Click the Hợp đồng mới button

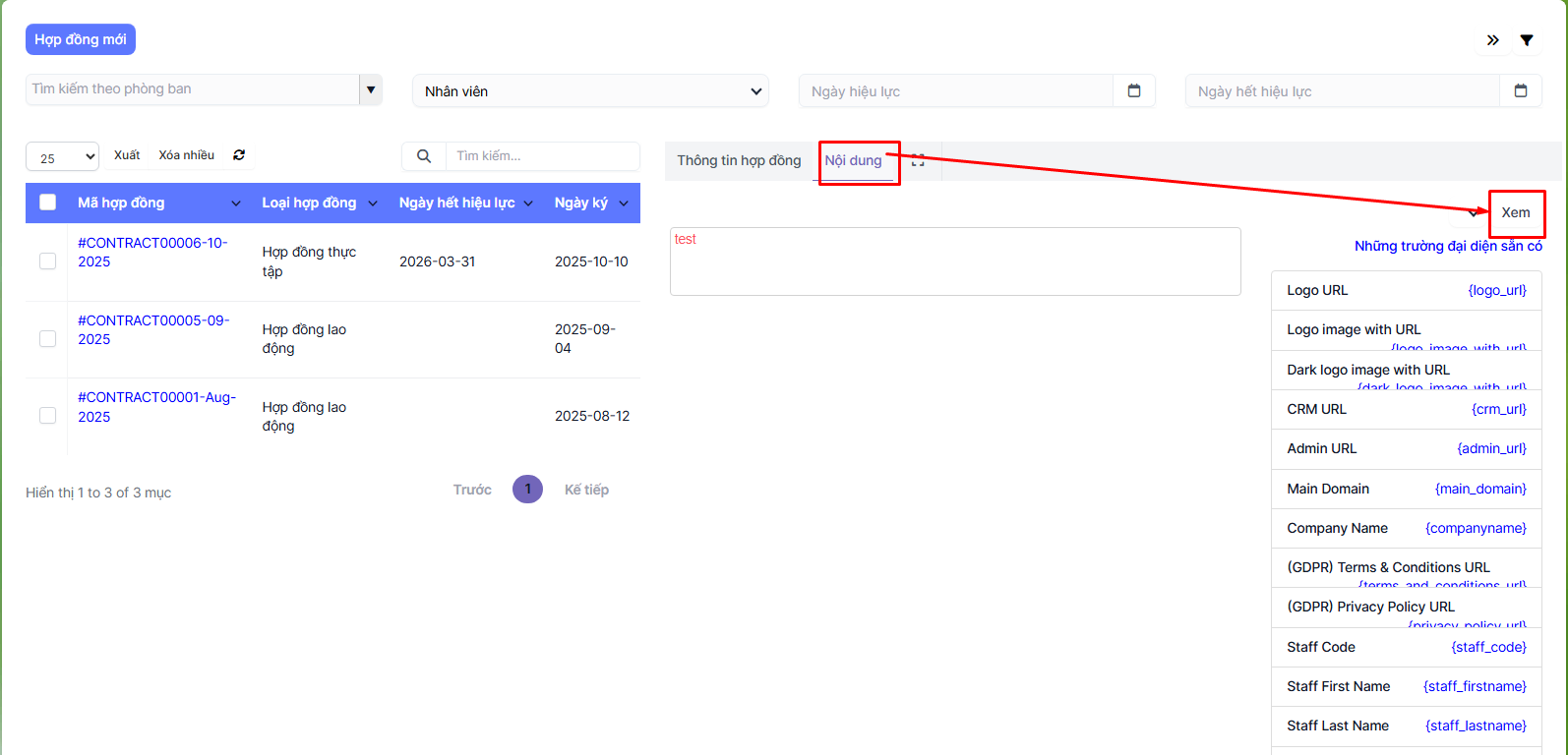[x=81, y=39]
